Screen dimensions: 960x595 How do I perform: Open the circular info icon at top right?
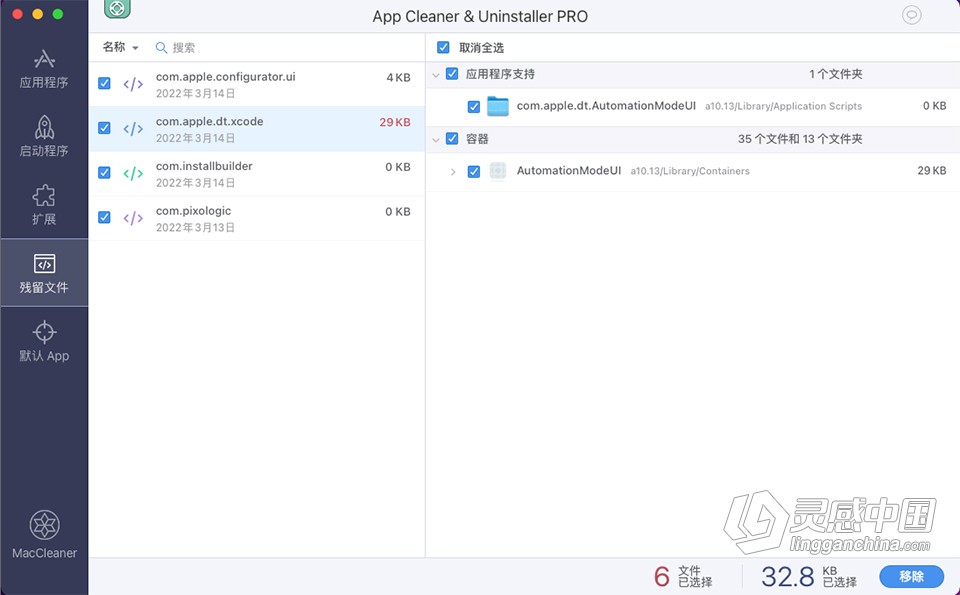tap(911, 15)
